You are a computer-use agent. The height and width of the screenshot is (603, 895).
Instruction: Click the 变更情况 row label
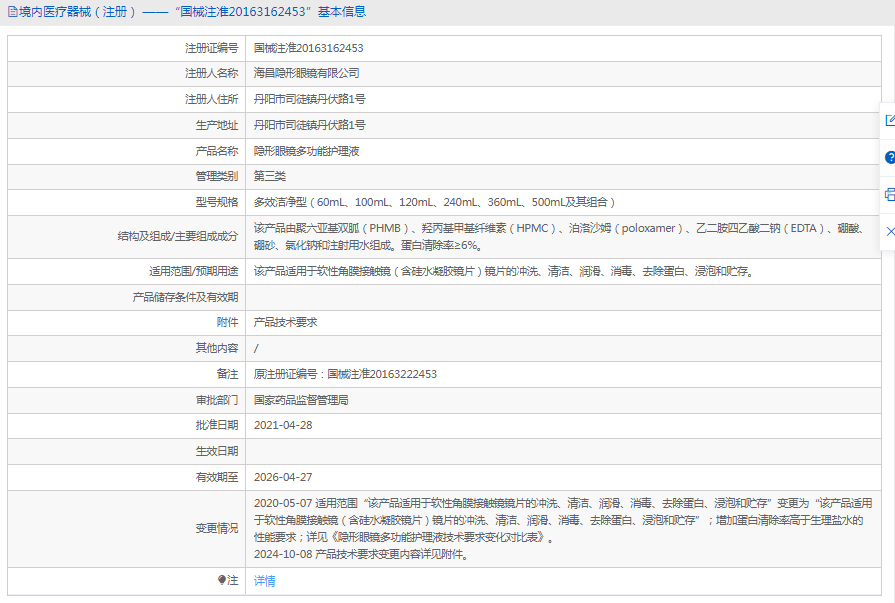[x=216, y=529]
